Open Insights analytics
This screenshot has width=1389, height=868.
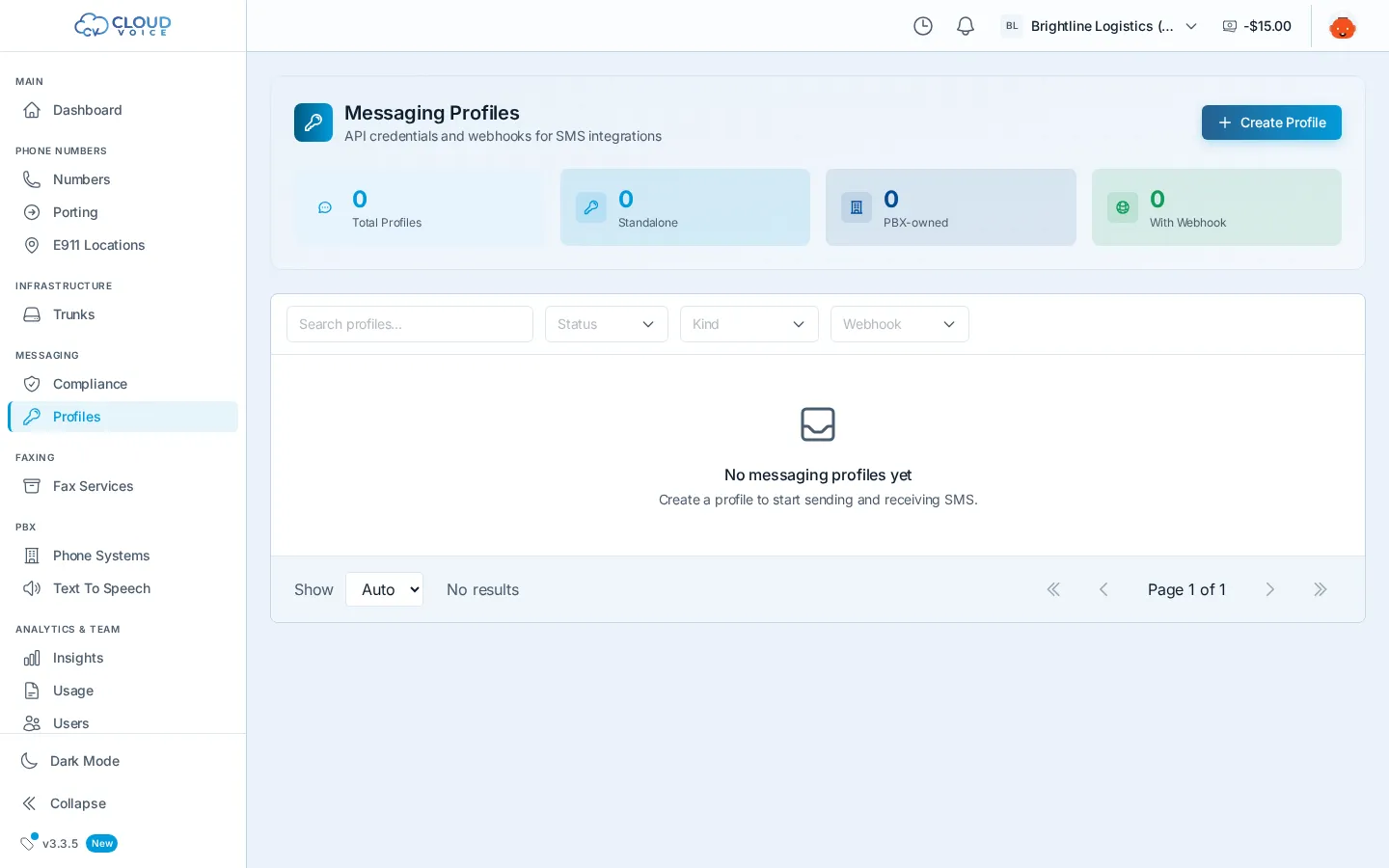click(x=123, y=658)
